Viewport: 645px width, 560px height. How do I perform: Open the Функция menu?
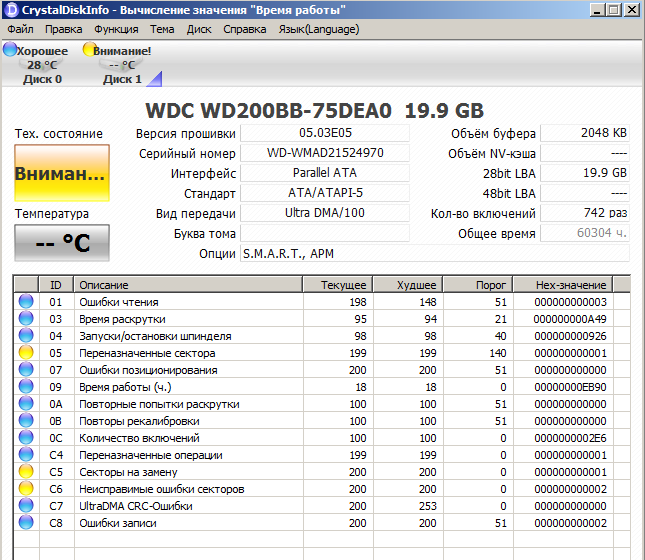click(x=116, y=29)
